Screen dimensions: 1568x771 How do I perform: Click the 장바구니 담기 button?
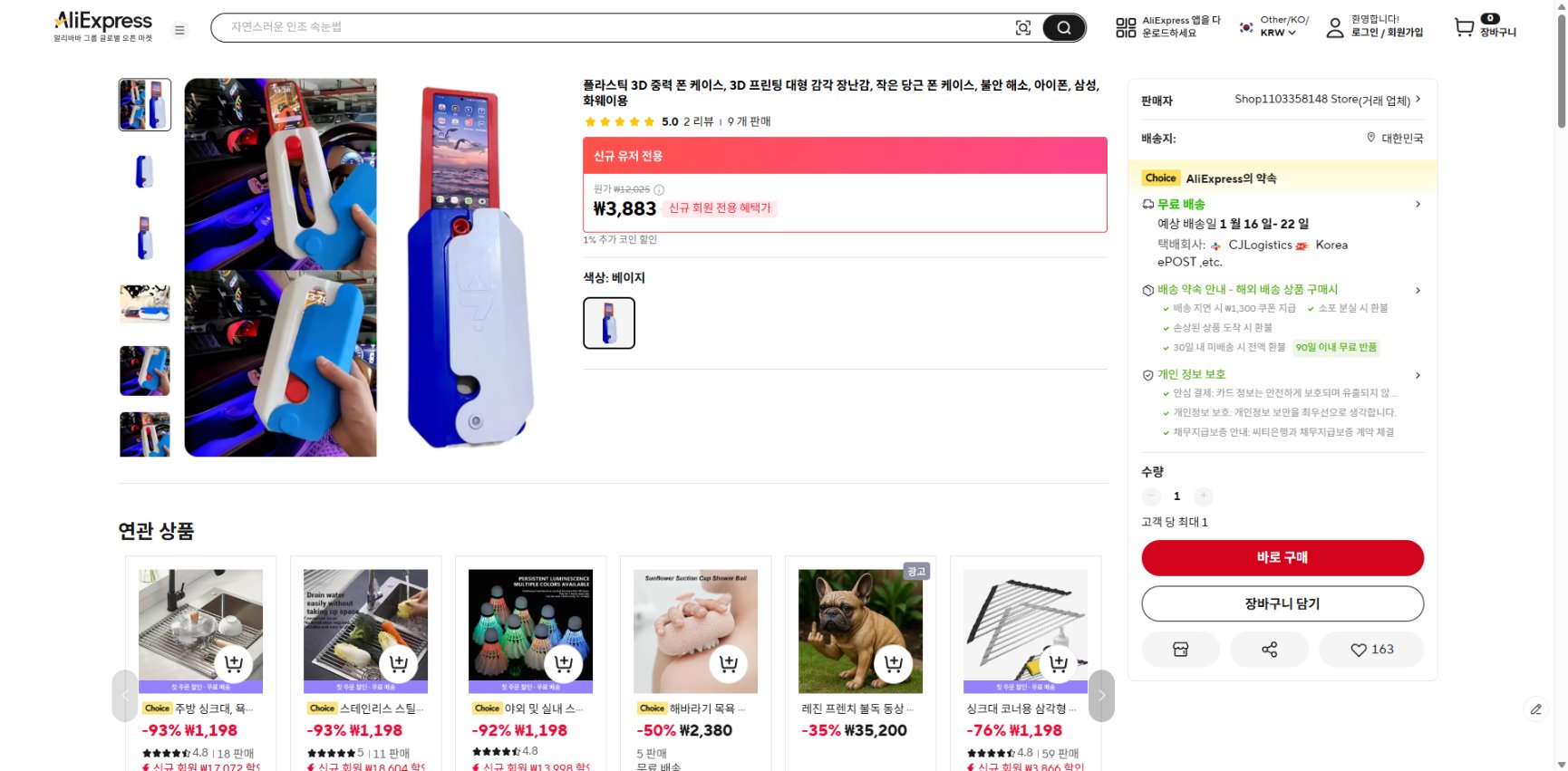pos(1282,603)
